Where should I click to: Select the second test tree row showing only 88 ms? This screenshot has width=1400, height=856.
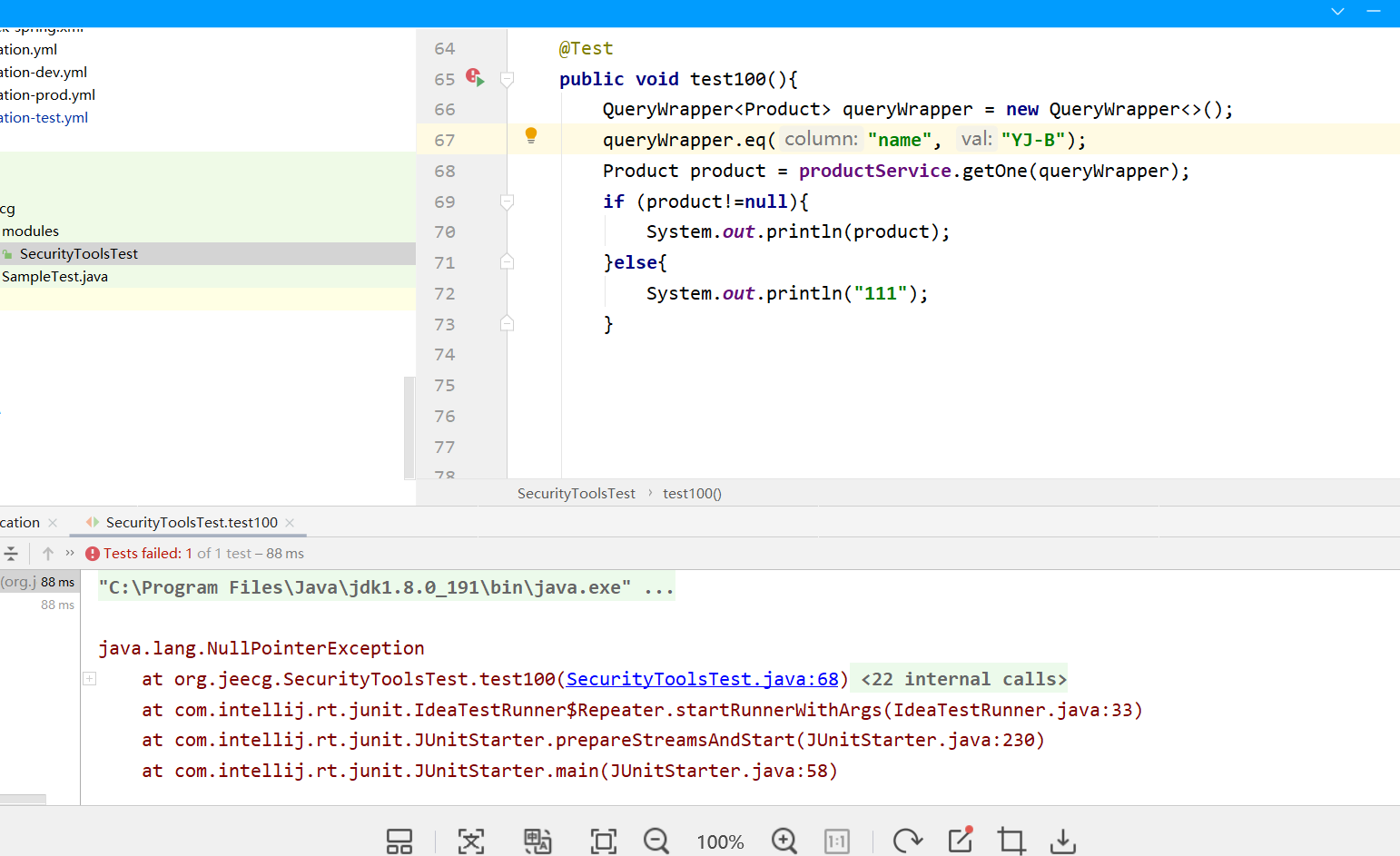[40, 605]
